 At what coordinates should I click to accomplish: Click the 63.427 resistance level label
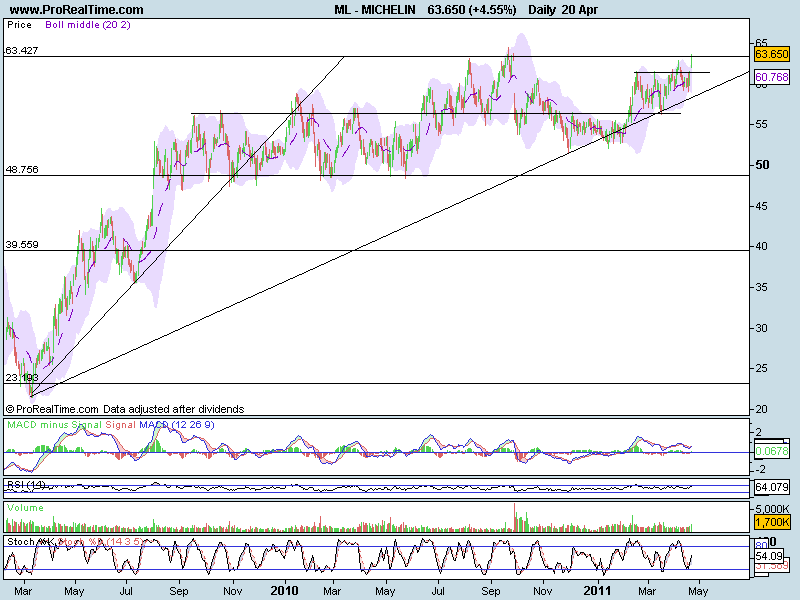21,51
